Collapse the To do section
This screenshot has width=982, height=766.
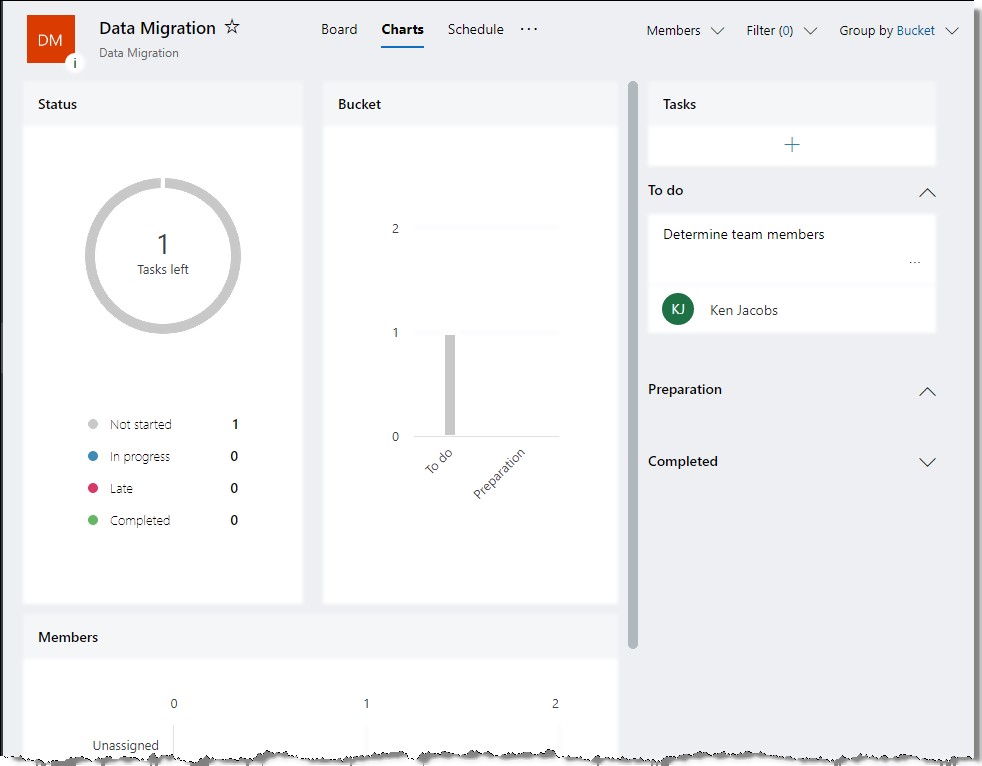pyautogui.click(x=928, y=191)
